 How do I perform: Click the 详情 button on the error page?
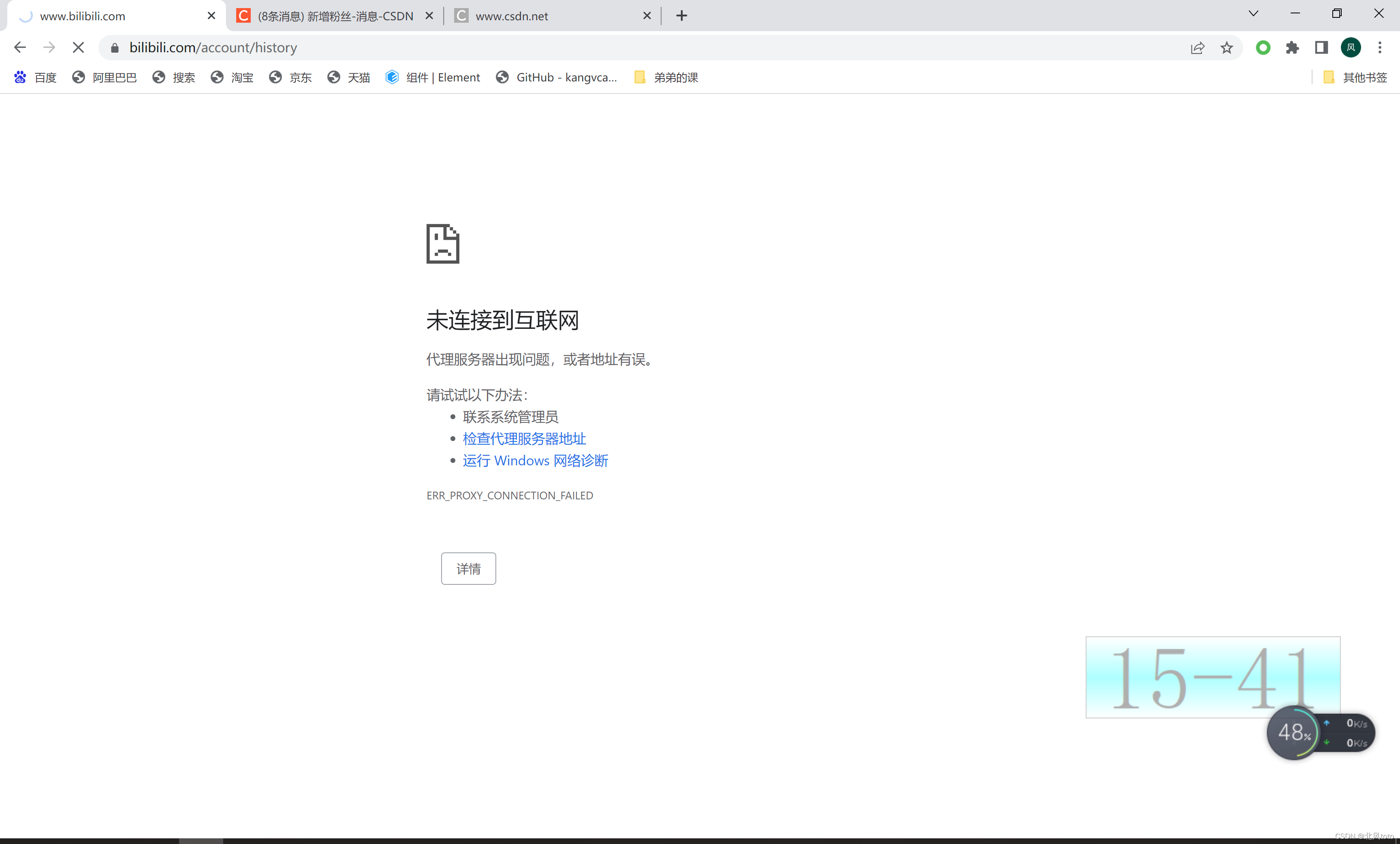click(468, 569)
